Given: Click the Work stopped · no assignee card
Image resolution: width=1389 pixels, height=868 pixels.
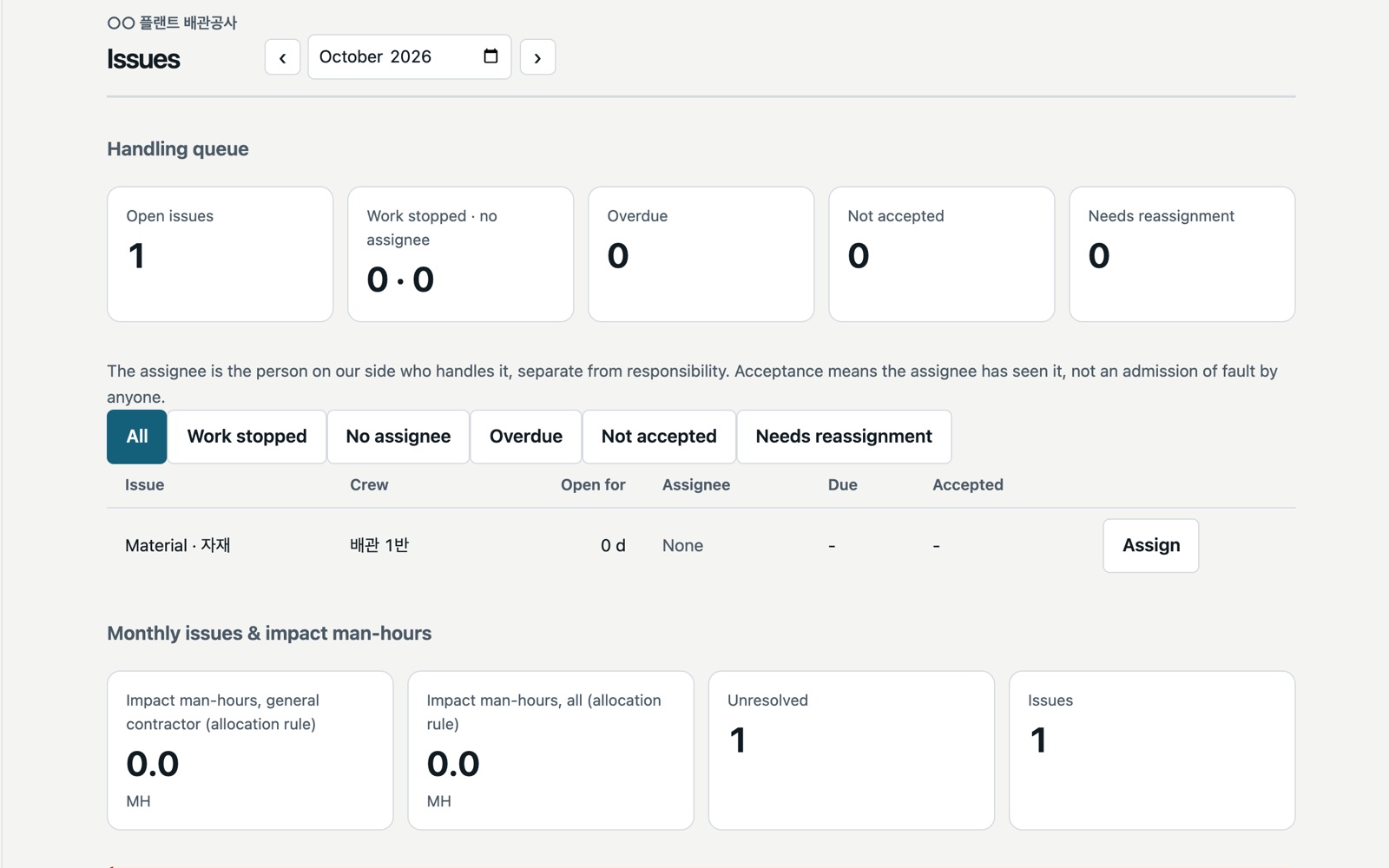Looking at the screenshot, I should pyautogui.click(x=461, y=254).
